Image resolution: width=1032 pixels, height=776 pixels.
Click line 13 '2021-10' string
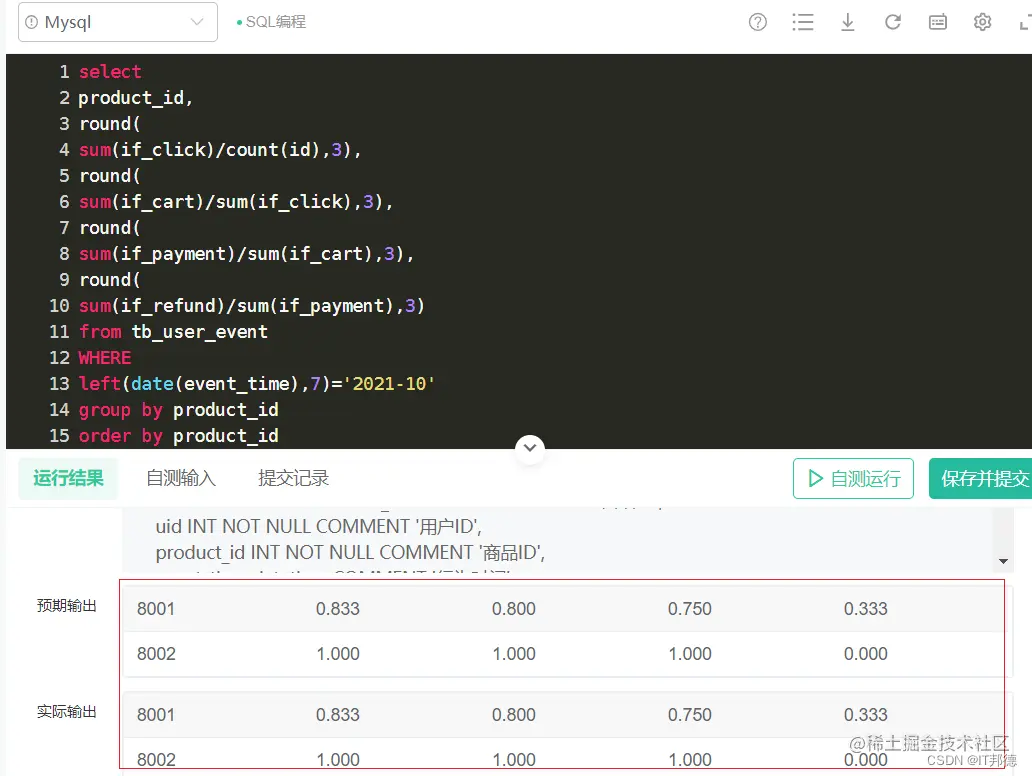389,384
